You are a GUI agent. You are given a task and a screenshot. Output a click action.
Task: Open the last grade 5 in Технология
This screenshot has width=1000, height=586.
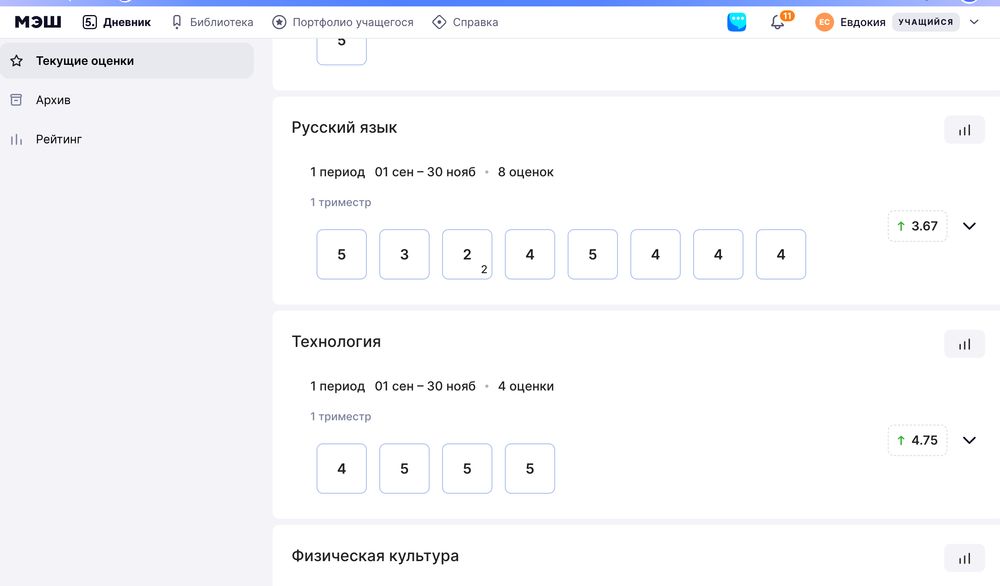(530, 469)
